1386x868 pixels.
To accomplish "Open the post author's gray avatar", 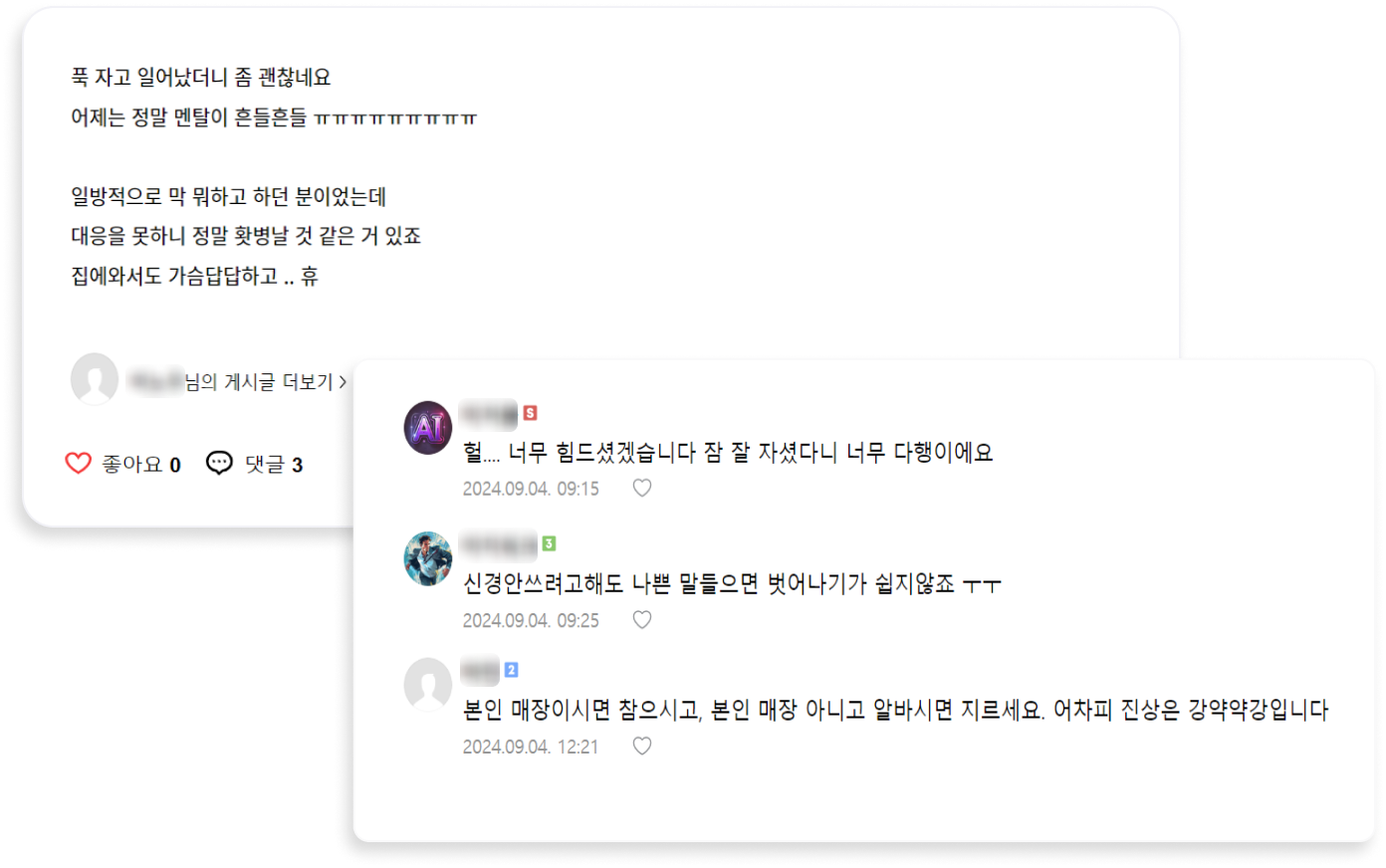I will [x=95, y=379].
